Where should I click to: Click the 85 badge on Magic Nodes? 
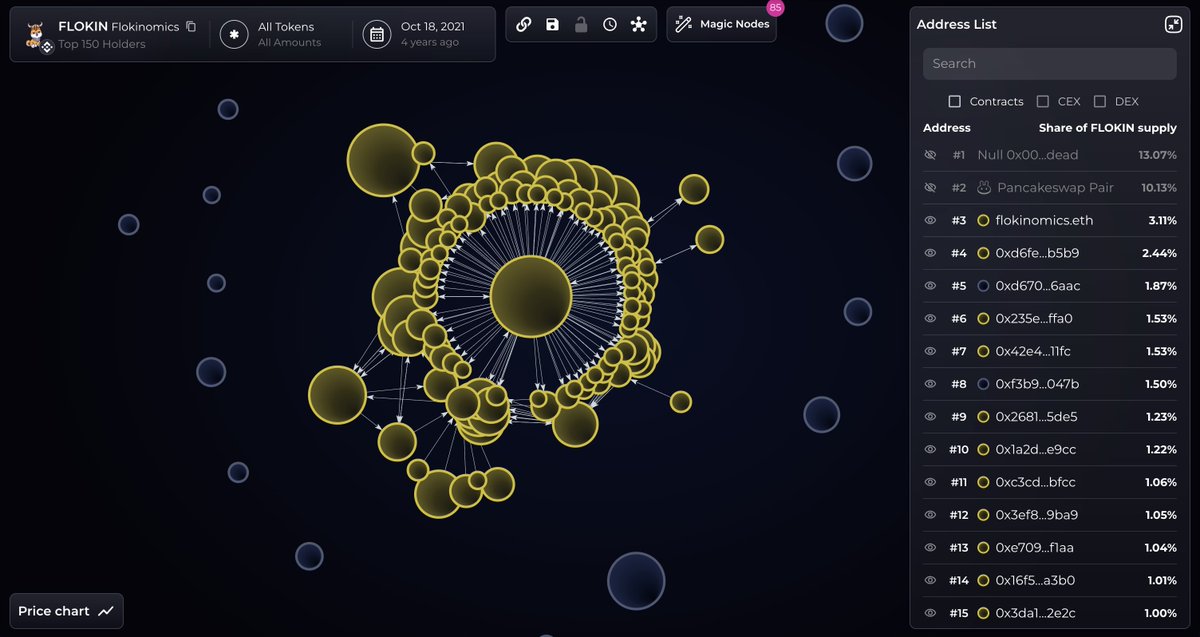[775, 8]
